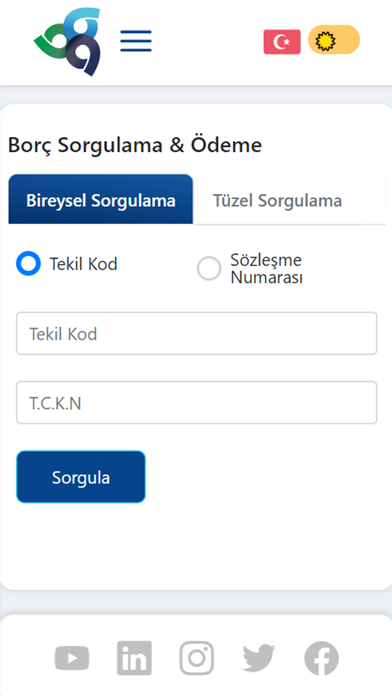Click the company logo in the header

click(x=67, y=41)
